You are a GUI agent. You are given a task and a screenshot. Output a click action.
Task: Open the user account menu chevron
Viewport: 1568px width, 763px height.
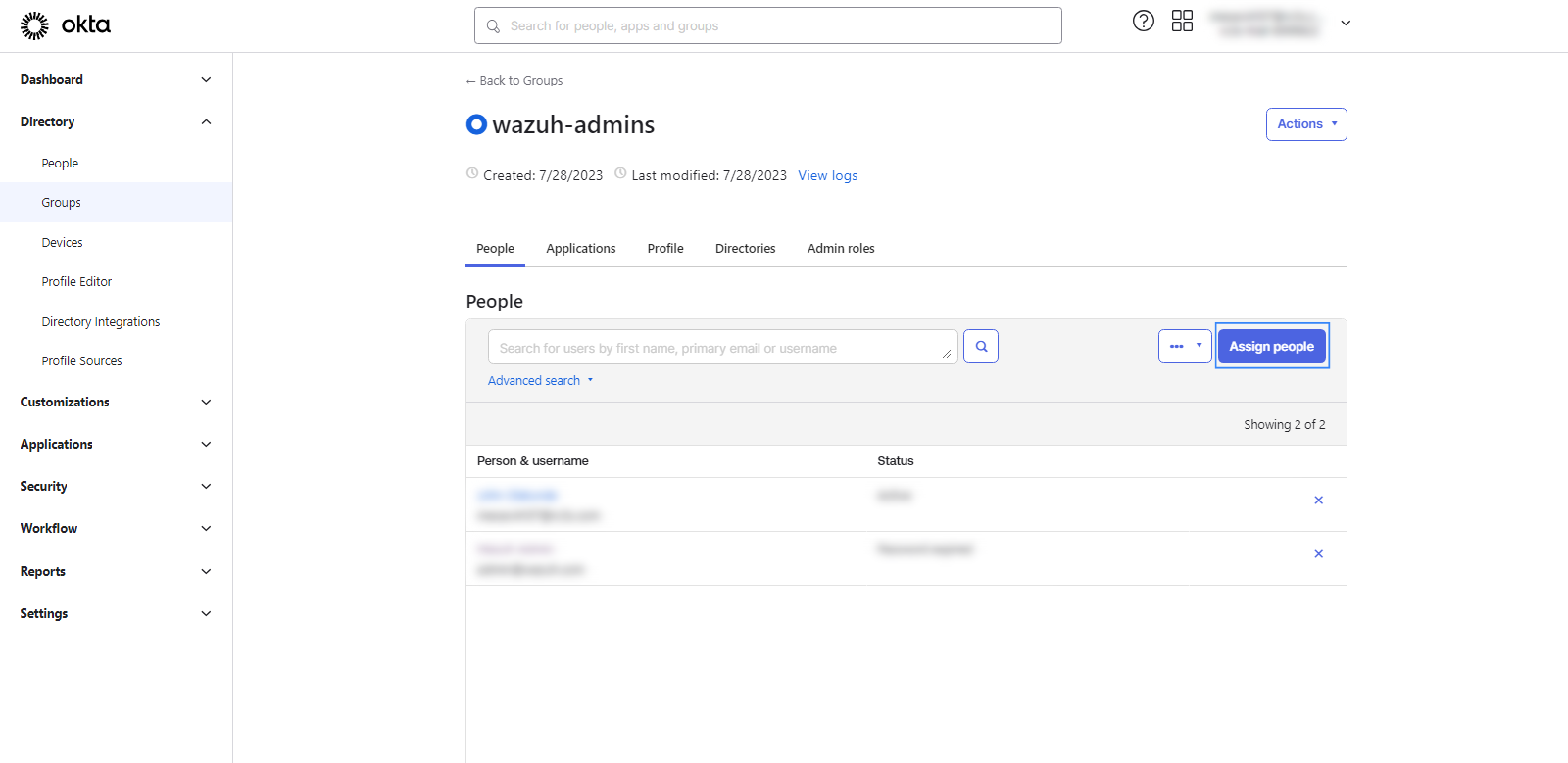coord(1346,24)
